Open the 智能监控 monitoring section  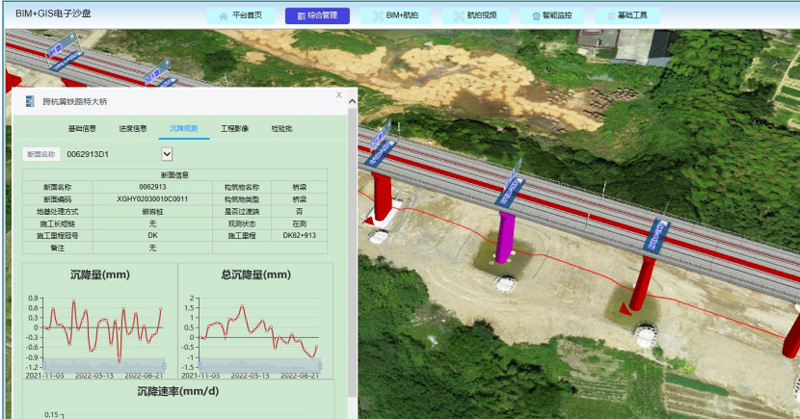tap(552, 16)
